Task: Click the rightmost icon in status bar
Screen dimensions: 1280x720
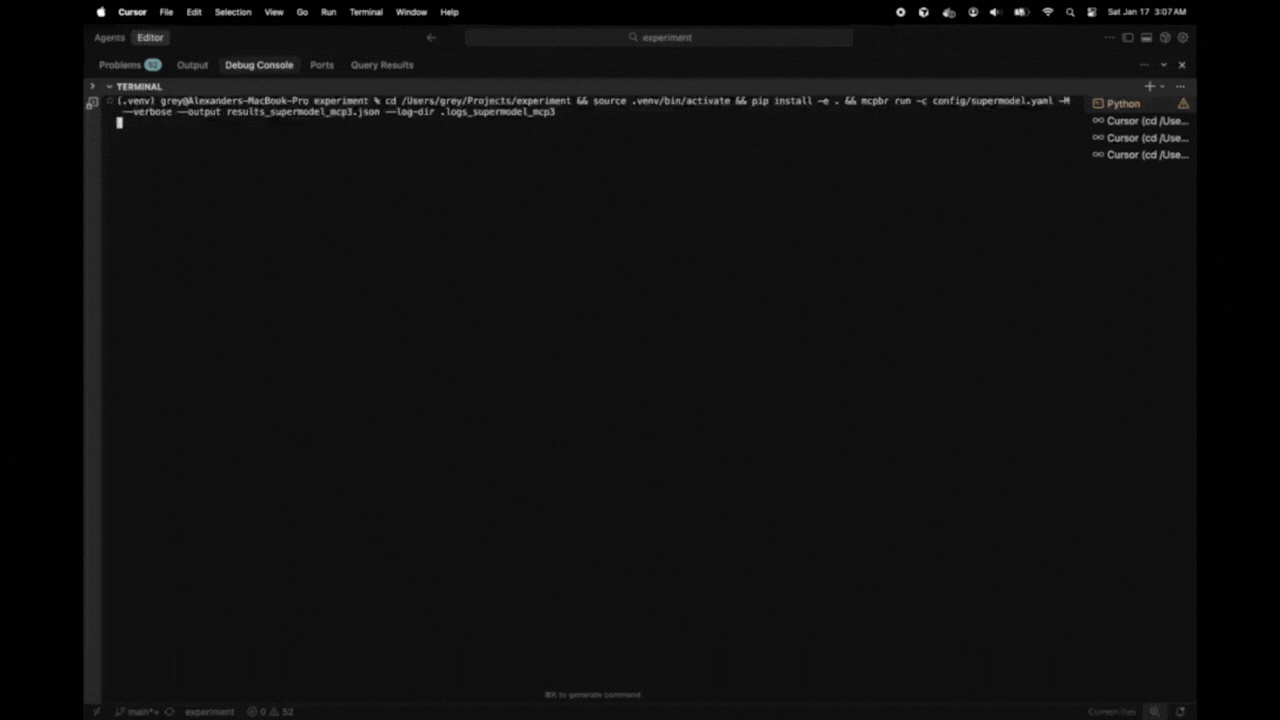Action: click(x=1181, y=712)
